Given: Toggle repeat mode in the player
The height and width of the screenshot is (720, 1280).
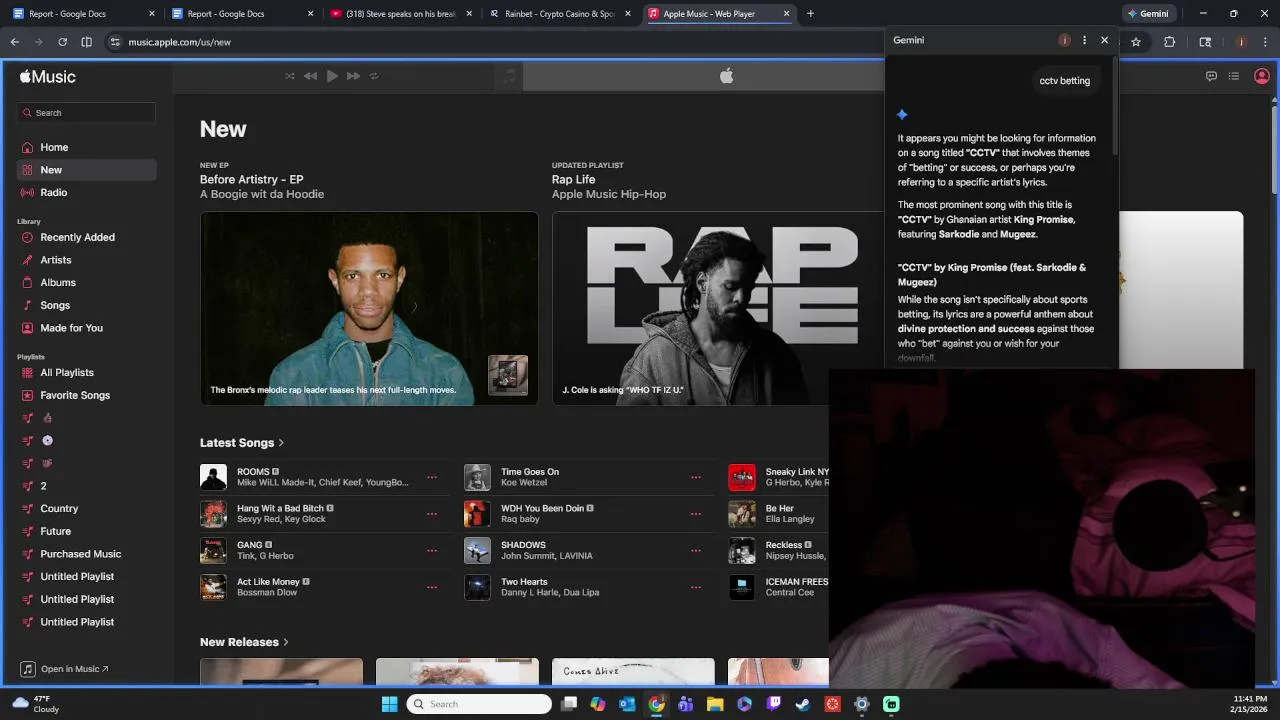Looking at the screenshot, I should click(374, 76).
